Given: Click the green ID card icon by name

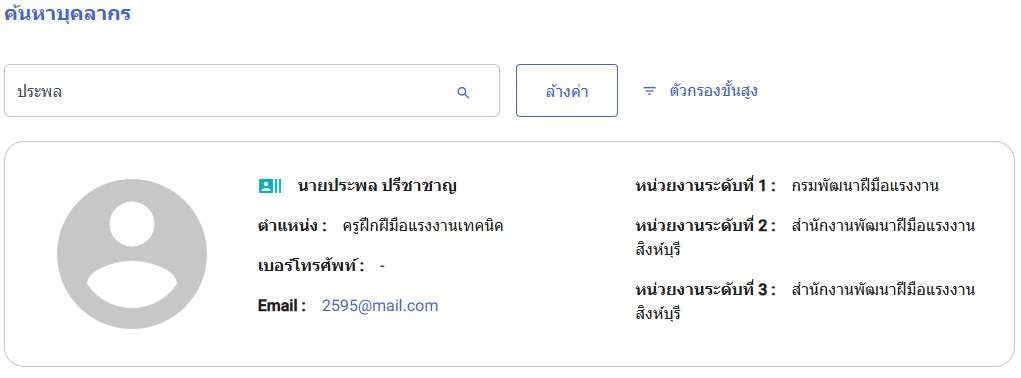Looking at the screenshot, I should tap(270, 186).
